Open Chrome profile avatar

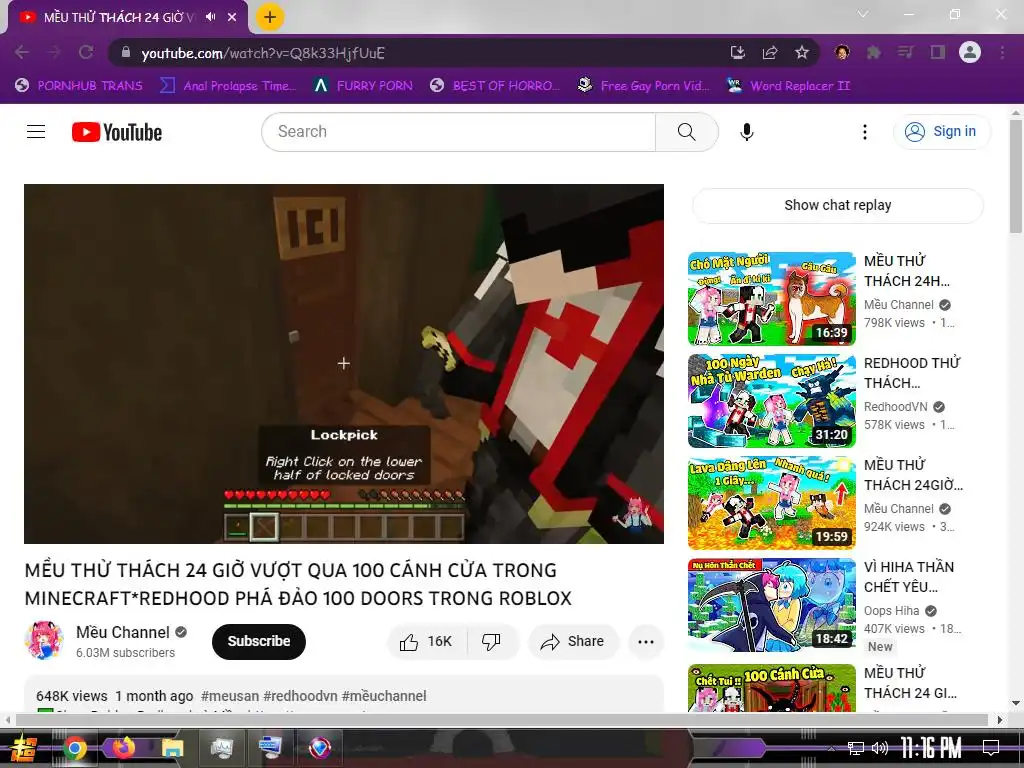(x=970, y=52)
